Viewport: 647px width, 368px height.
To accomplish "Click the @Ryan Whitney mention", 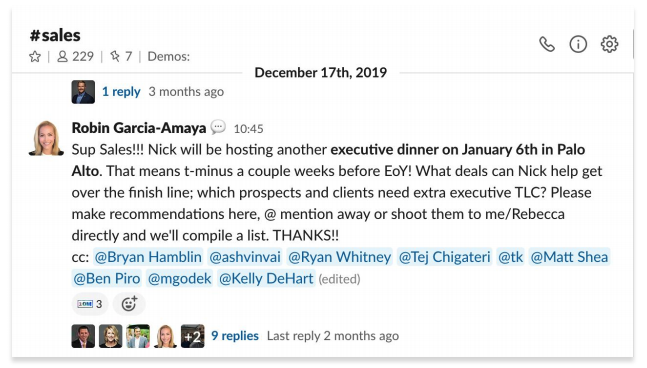I will coord(339,257).
